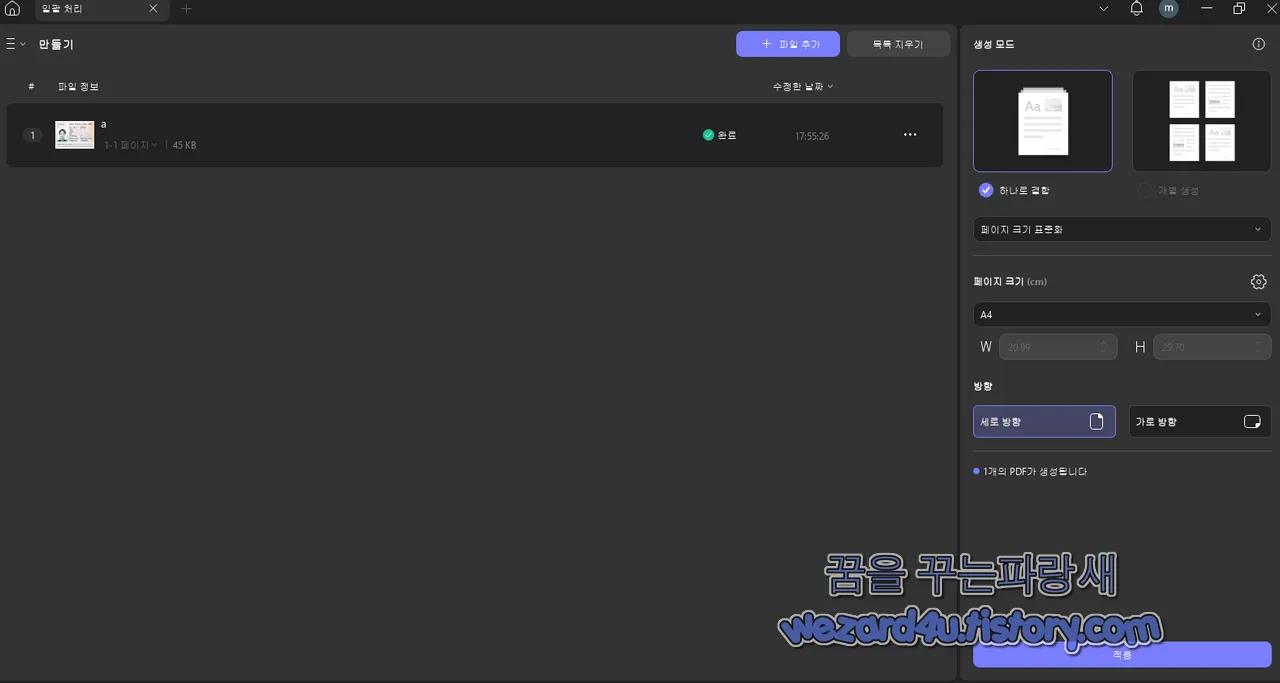Click the 파일 추가 button
The height and width of the screenshot is (683, 1280).
(x=788, y=43)
